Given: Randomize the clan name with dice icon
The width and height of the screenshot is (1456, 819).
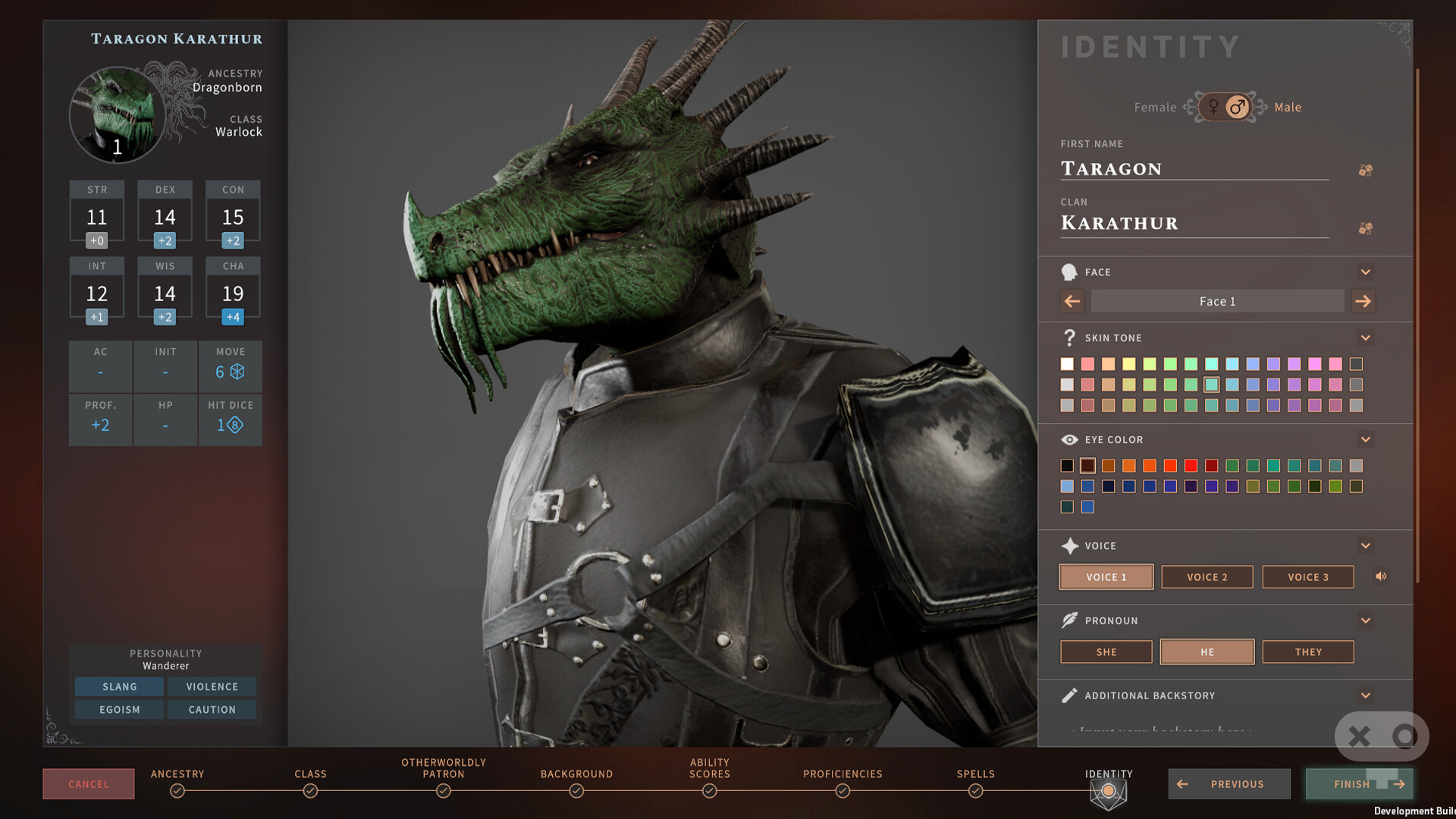Looking at the screenshot, I should (x=1366, y=228).
